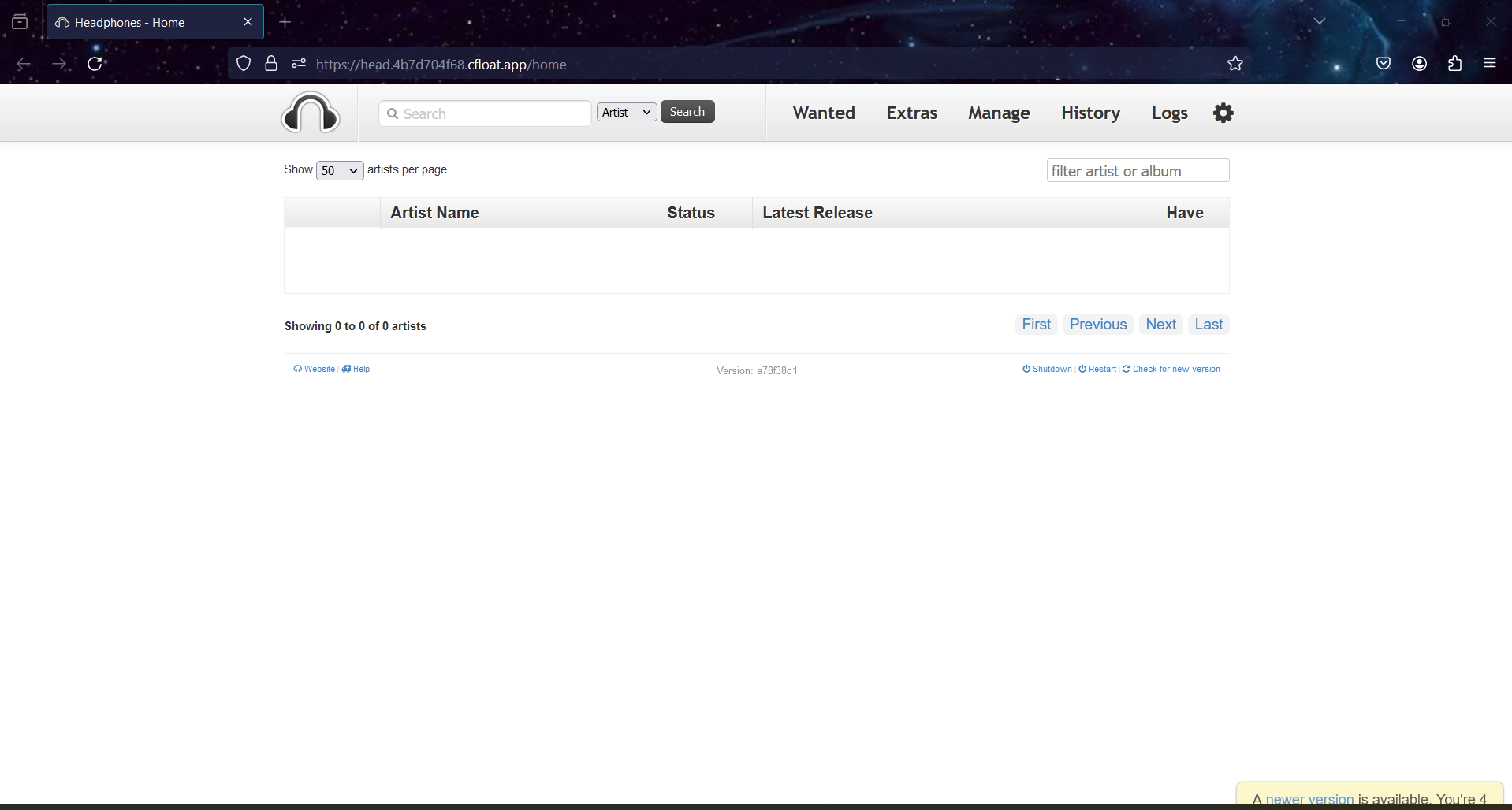Focus the Search text field
This screenshot has width=1512, height=810.
pyautogui.click(x=485, y=113)
